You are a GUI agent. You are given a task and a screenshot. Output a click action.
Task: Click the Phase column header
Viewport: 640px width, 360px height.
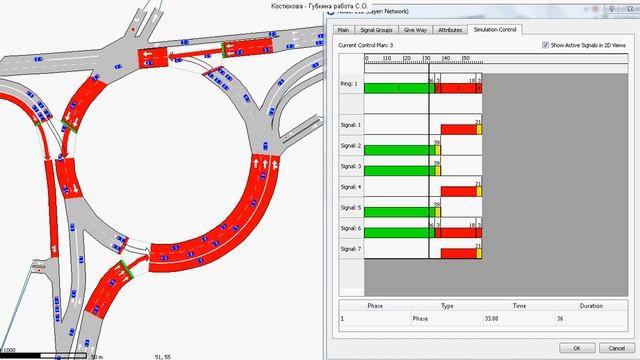click(375, 306)
